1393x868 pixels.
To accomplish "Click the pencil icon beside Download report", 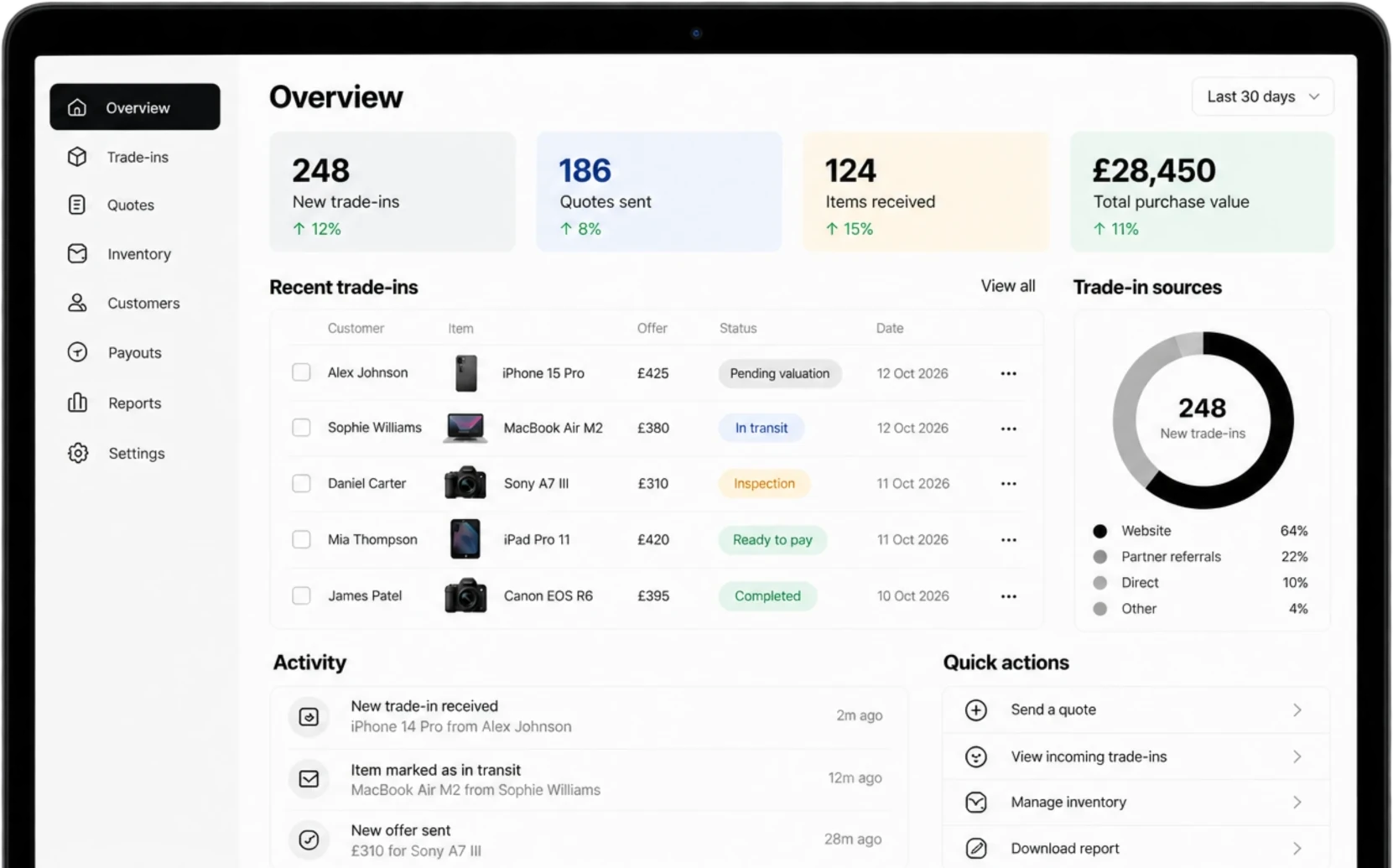I will point(976,849).
